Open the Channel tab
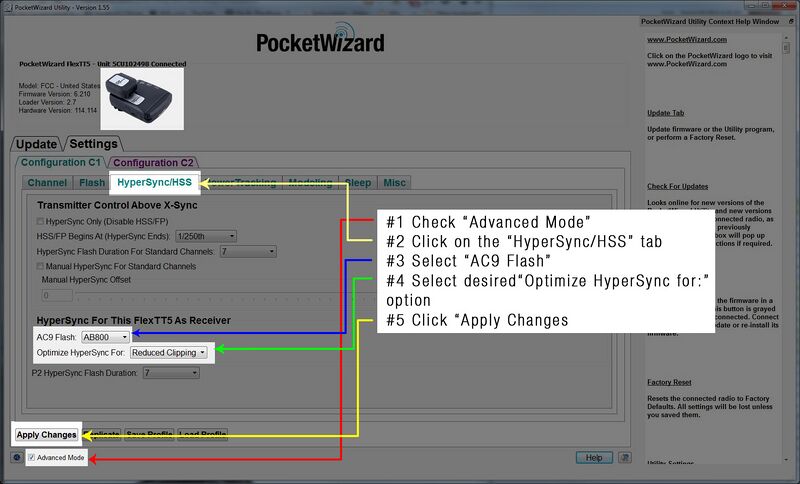The height and width of the screenshot is (484, 800). pyautogui.click(x=47, y=183)
